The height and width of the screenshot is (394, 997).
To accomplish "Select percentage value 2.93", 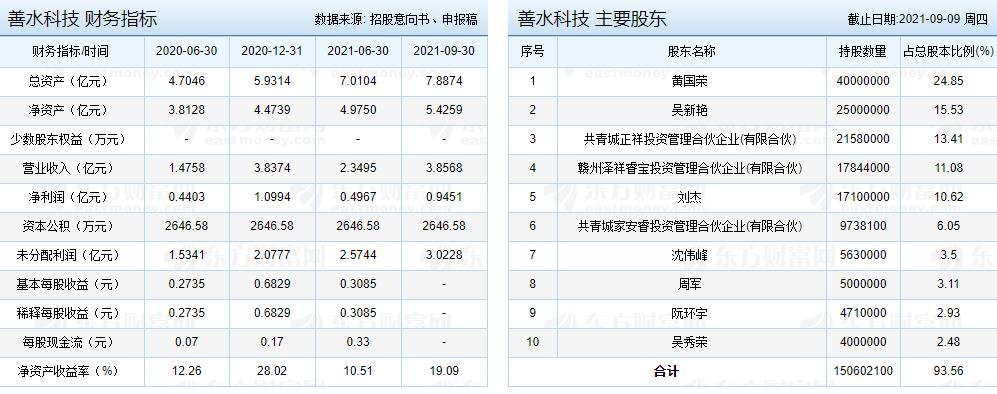I will (948, 313).
